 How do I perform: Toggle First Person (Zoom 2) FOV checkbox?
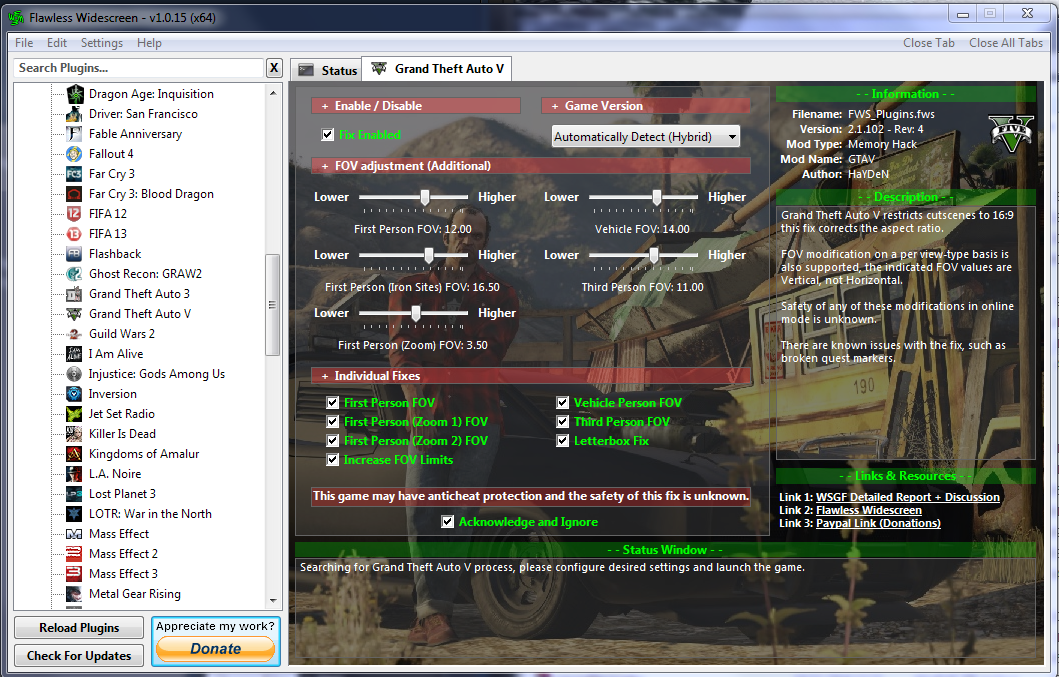[x=332, y=441]
